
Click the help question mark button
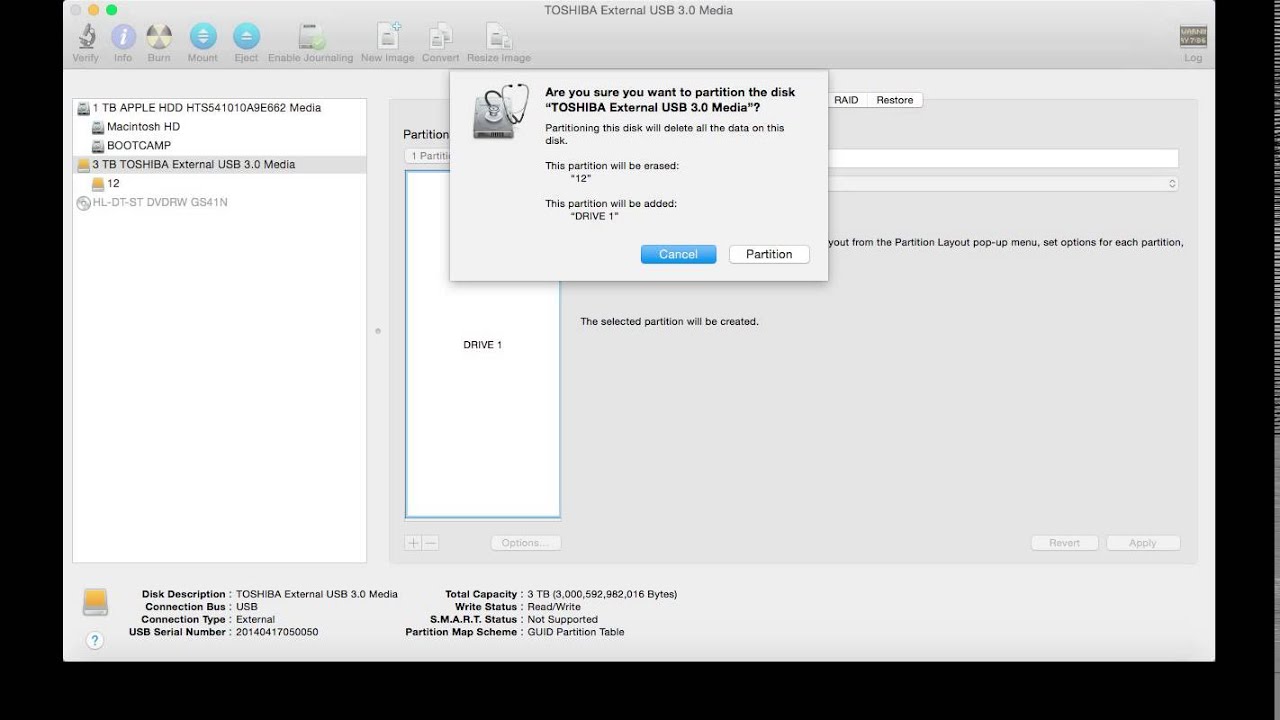pyautogui.click(x=95, y=641)
